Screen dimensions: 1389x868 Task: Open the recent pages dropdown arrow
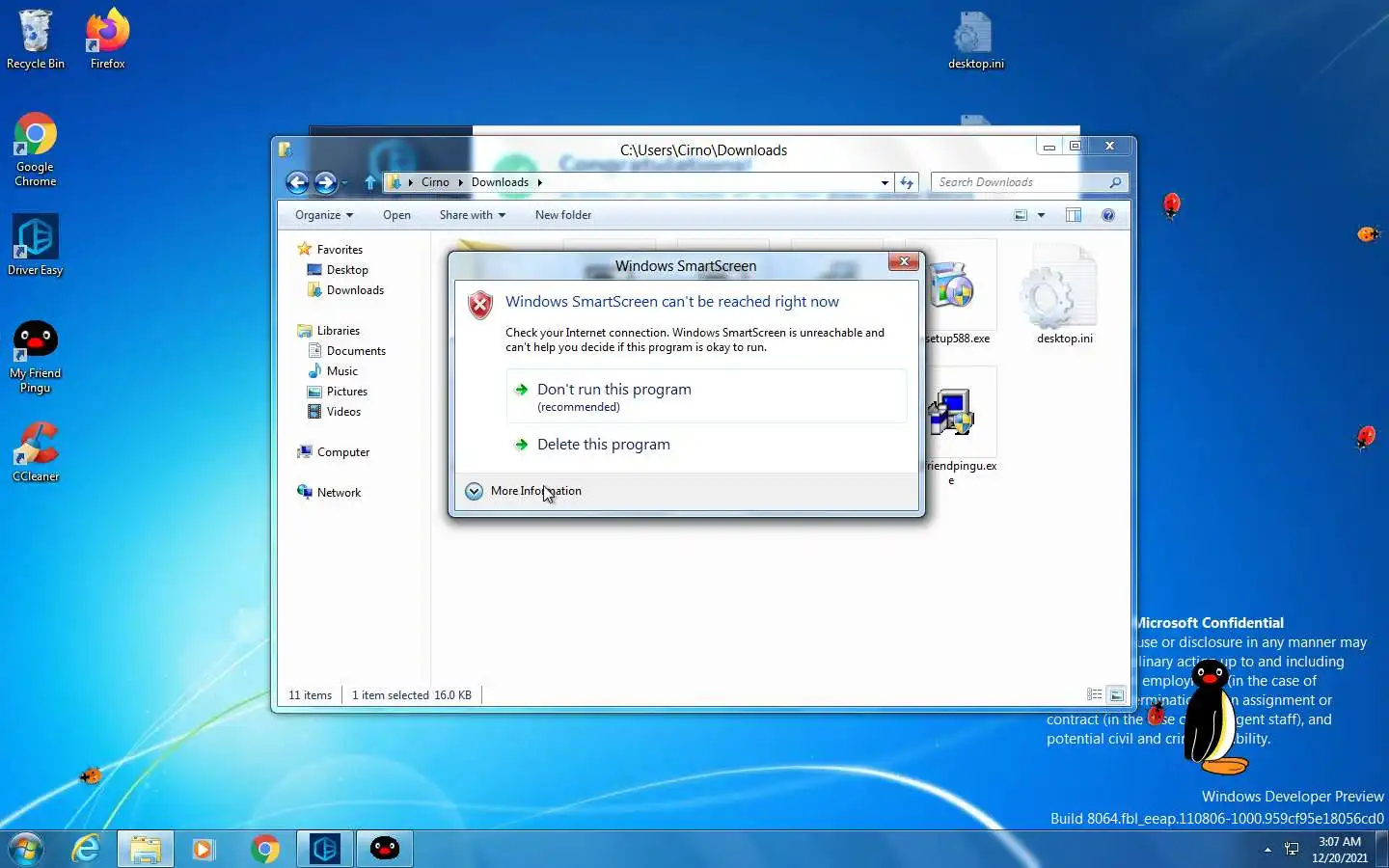coord(344,183)
